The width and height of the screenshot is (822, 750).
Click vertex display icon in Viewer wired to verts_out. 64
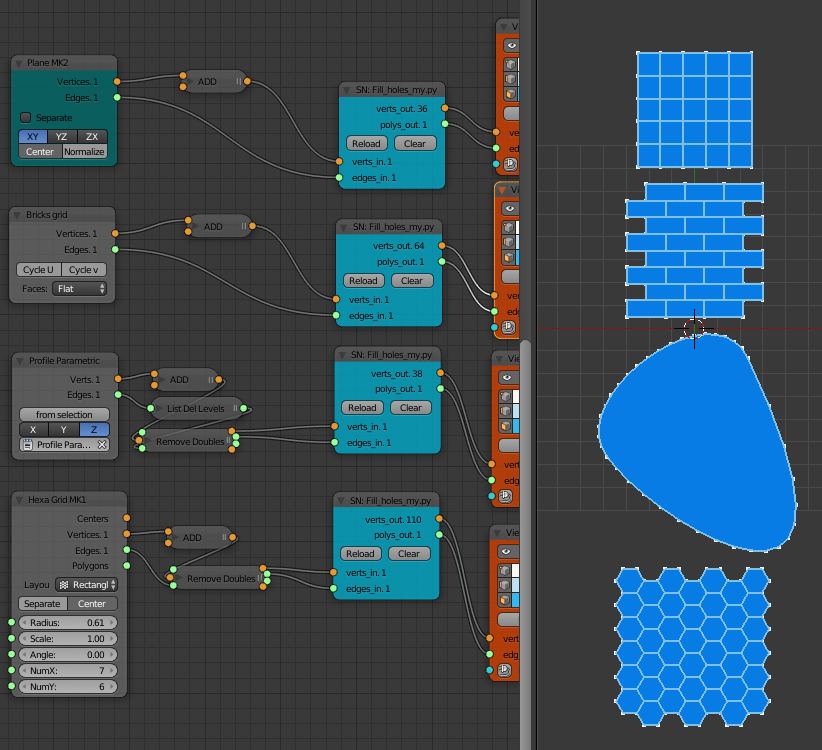click(508, 227)
